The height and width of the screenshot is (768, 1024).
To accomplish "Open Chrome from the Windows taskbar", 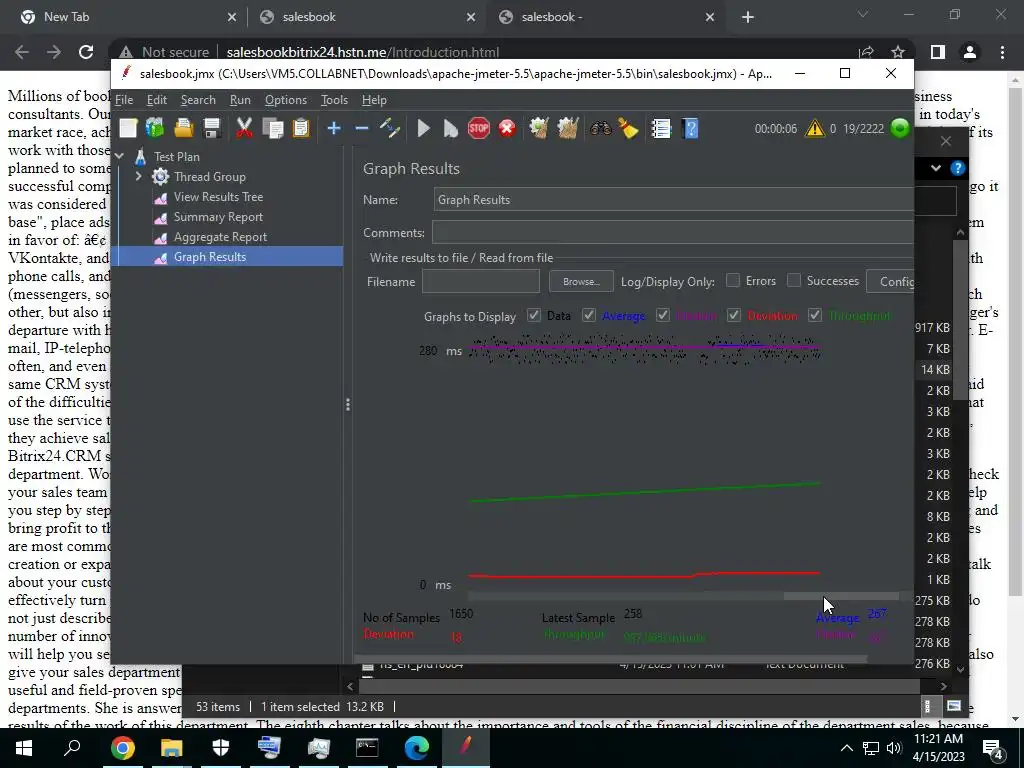I will click(x=122, y=748).
